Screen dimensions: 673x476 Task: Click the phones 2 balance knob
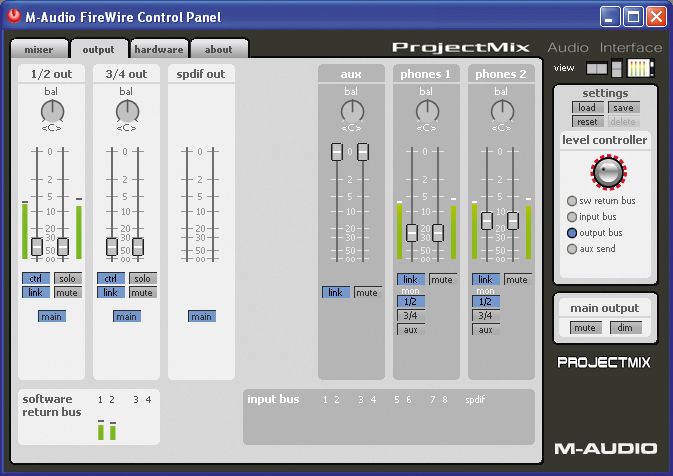tap(502, 111)
